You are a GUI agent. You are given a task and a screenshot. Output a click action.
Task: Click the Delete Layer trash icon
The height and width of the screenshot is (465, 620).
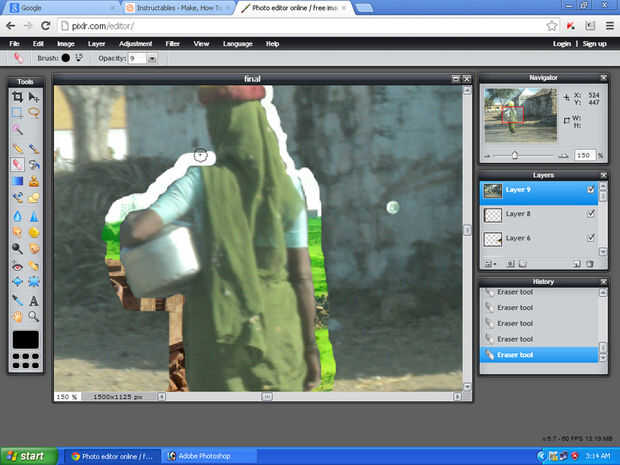(590, 264)
